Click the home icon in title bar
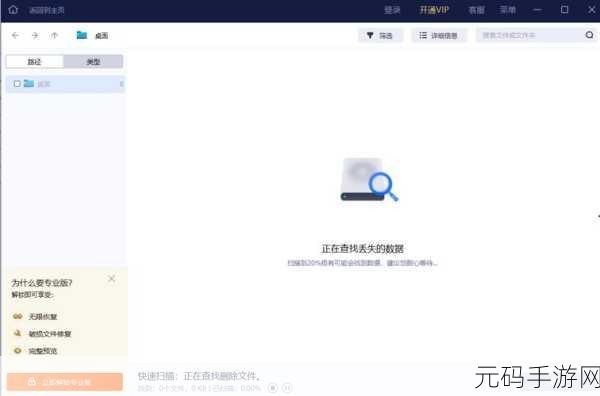Screen dimensions: 600x396 click(x=13, y=10)
